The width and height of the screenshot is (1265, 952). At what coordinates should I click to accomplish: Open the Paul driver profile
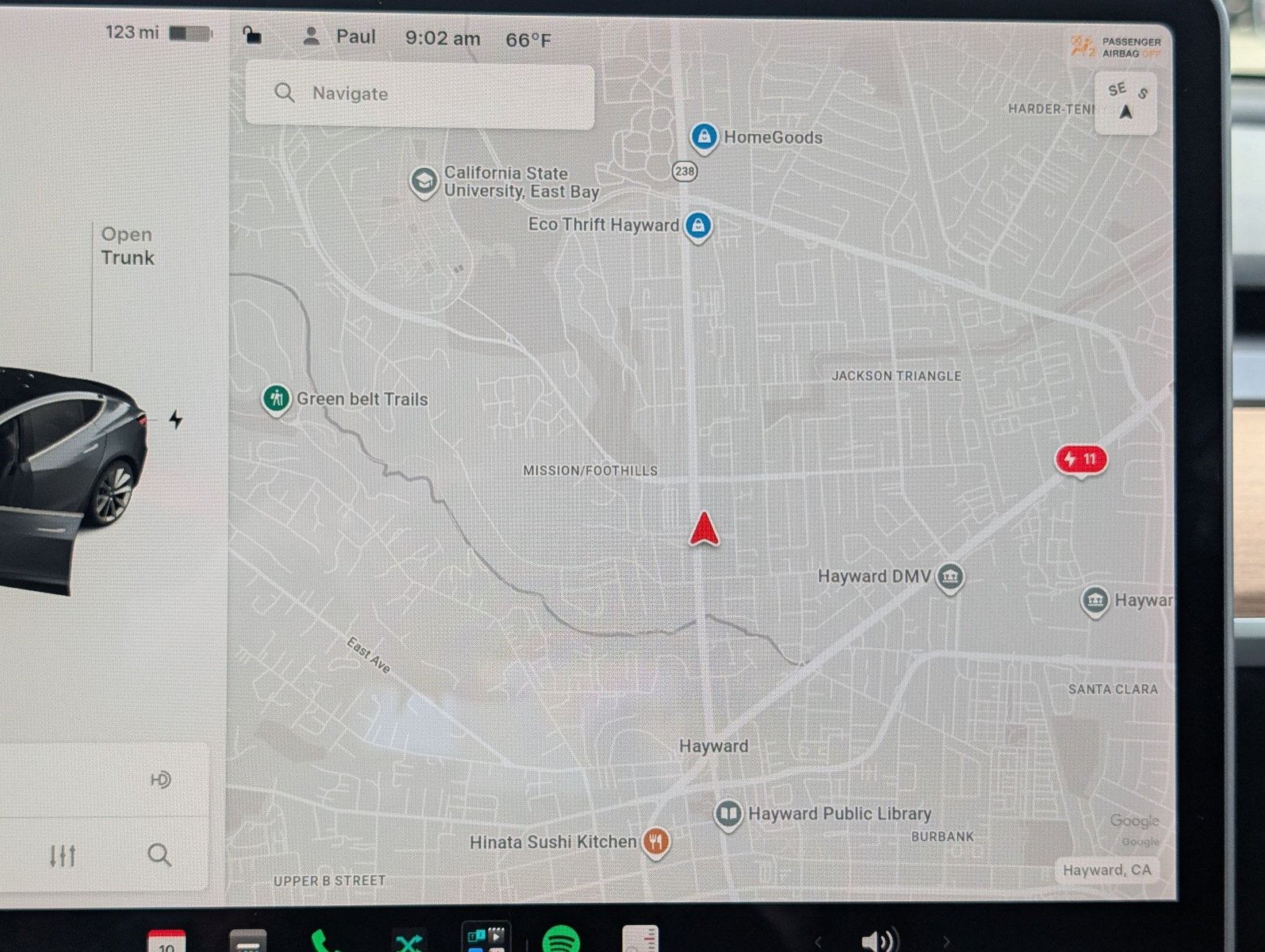pyautogui.click(x=340, y=36)
